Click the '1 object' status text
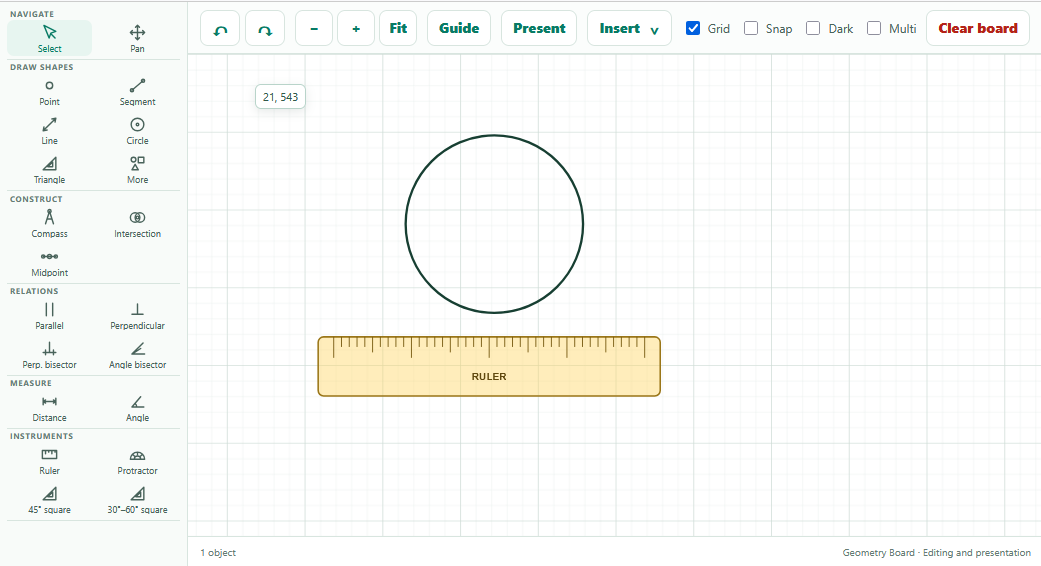The width and height of the screenshot is (1041, 566). tap(218, 553)
